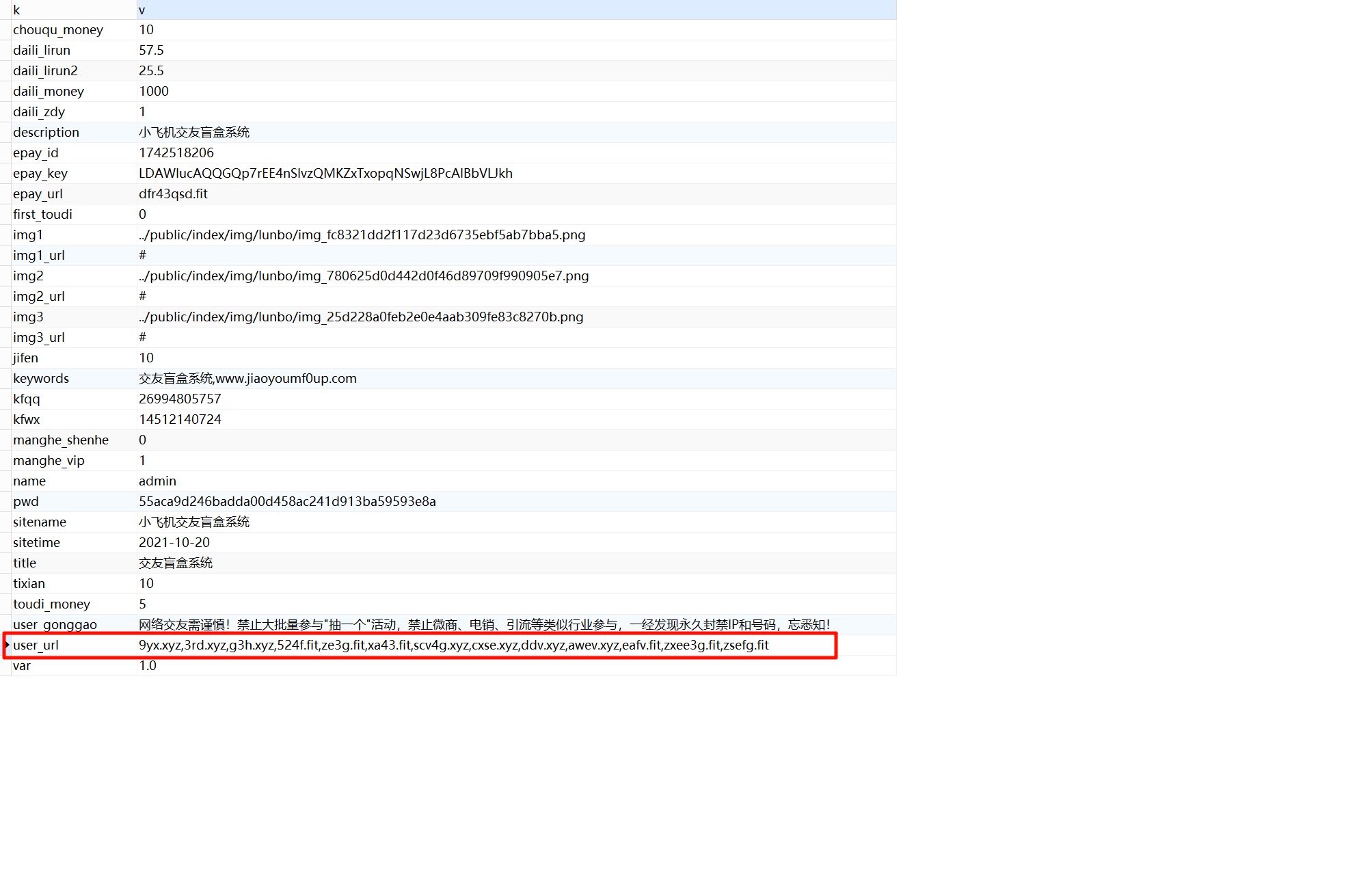Click the pwd hash value cell
The height and width of the screenshot is (882, 1372).
click(x=287, y=501)
